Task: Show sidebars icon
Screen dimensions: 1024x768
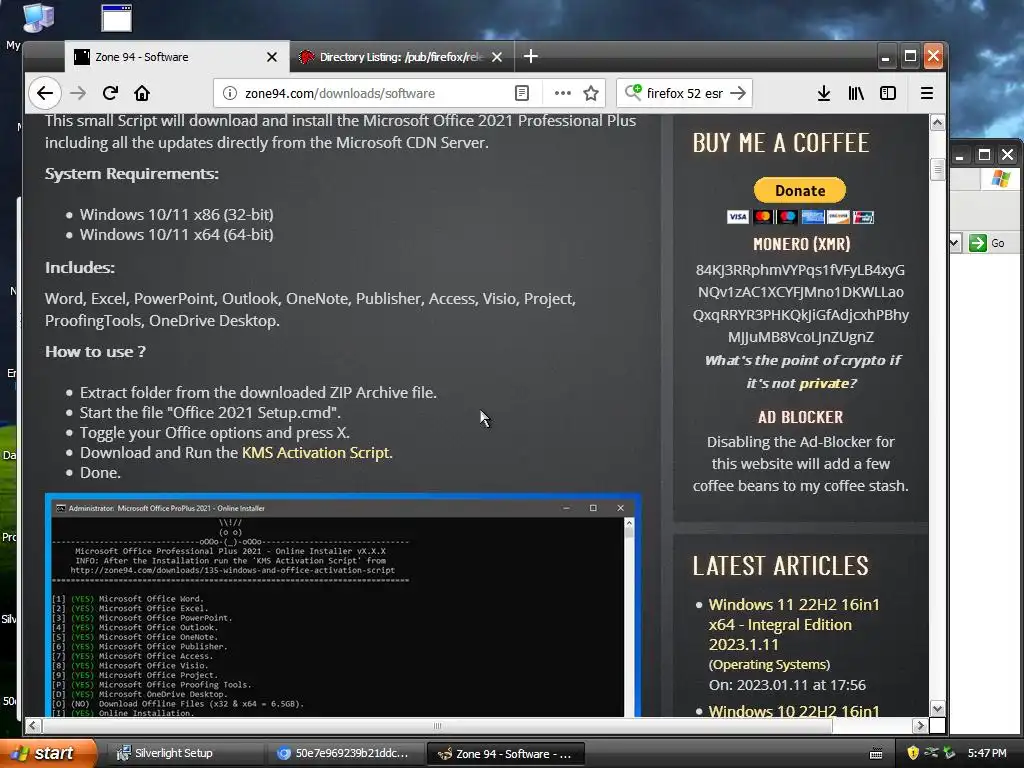Action: click(888, 93)
